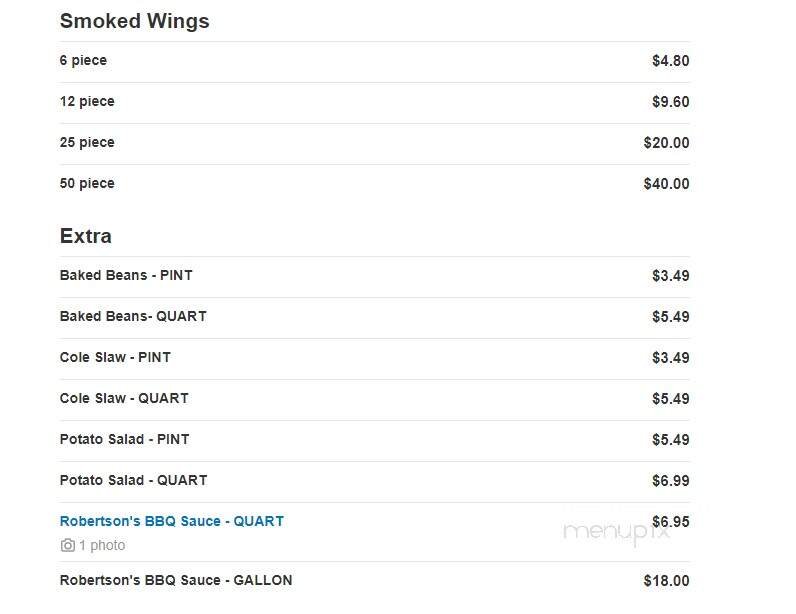Click the 25 piece wings row

point(87,143)
